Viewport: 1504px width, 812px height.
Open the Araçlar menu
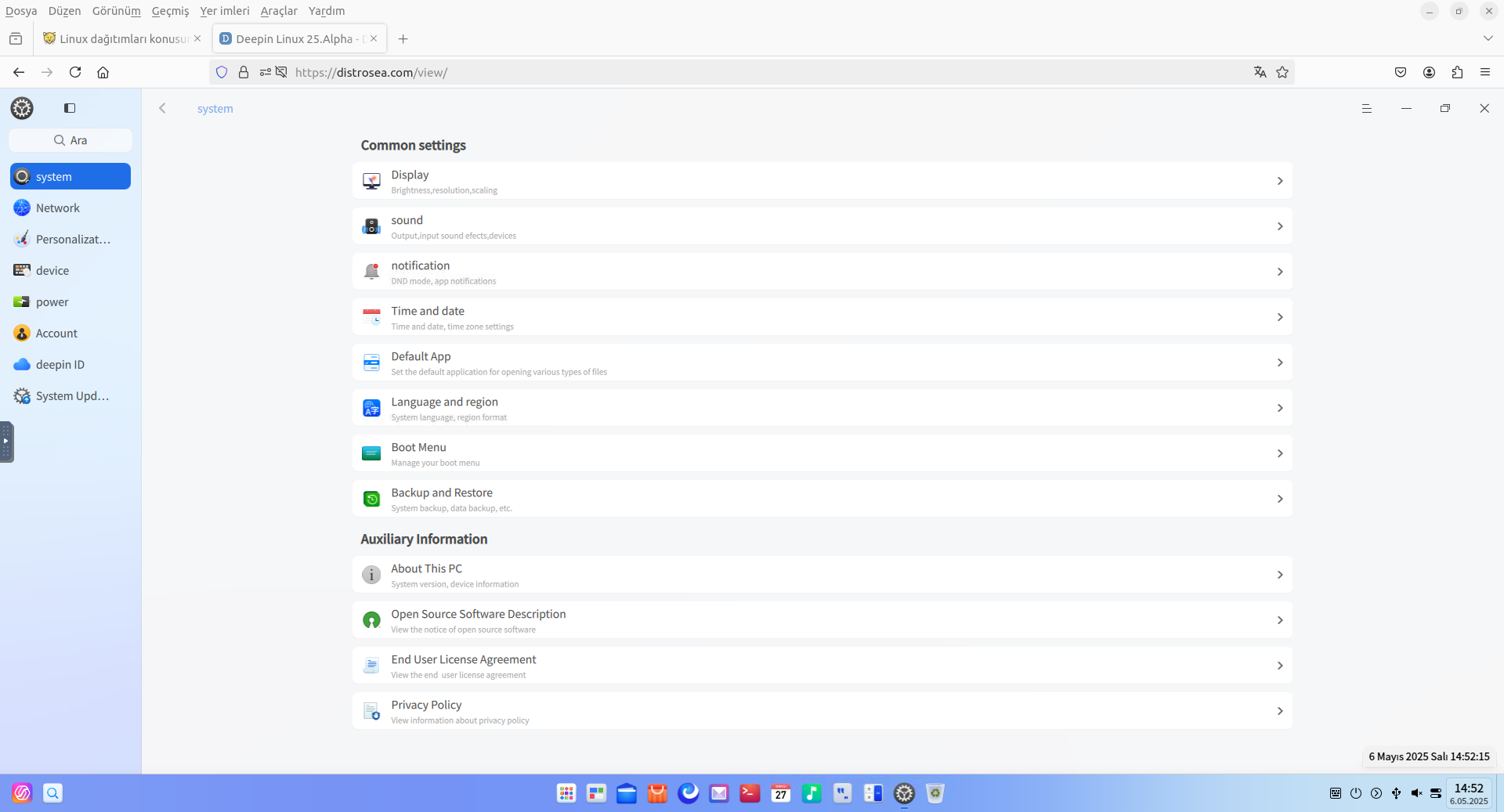click(x=279, y=11)
